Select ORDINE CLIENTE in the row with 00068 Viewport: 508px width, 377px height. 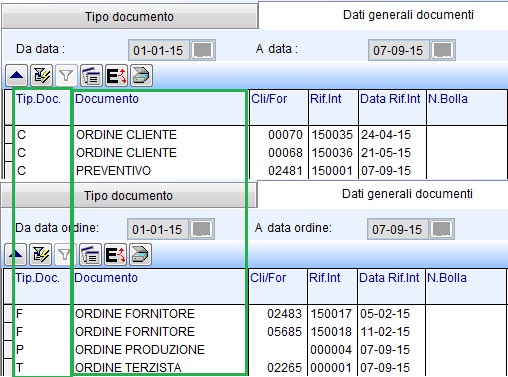126,153
